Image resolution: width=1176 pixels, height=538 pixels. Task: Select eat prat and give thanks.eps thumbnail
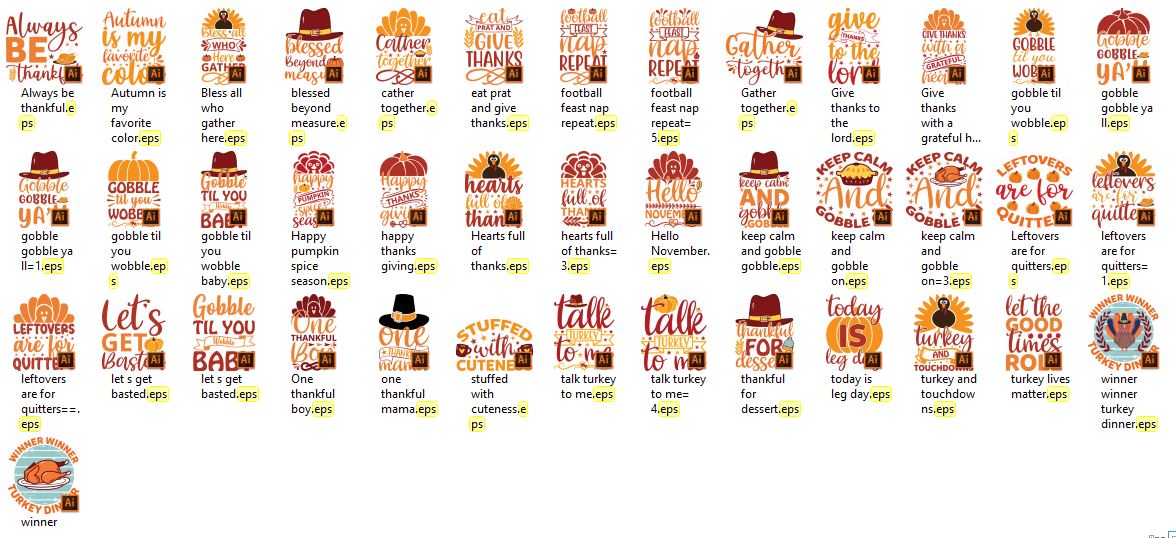pos(494,47)
